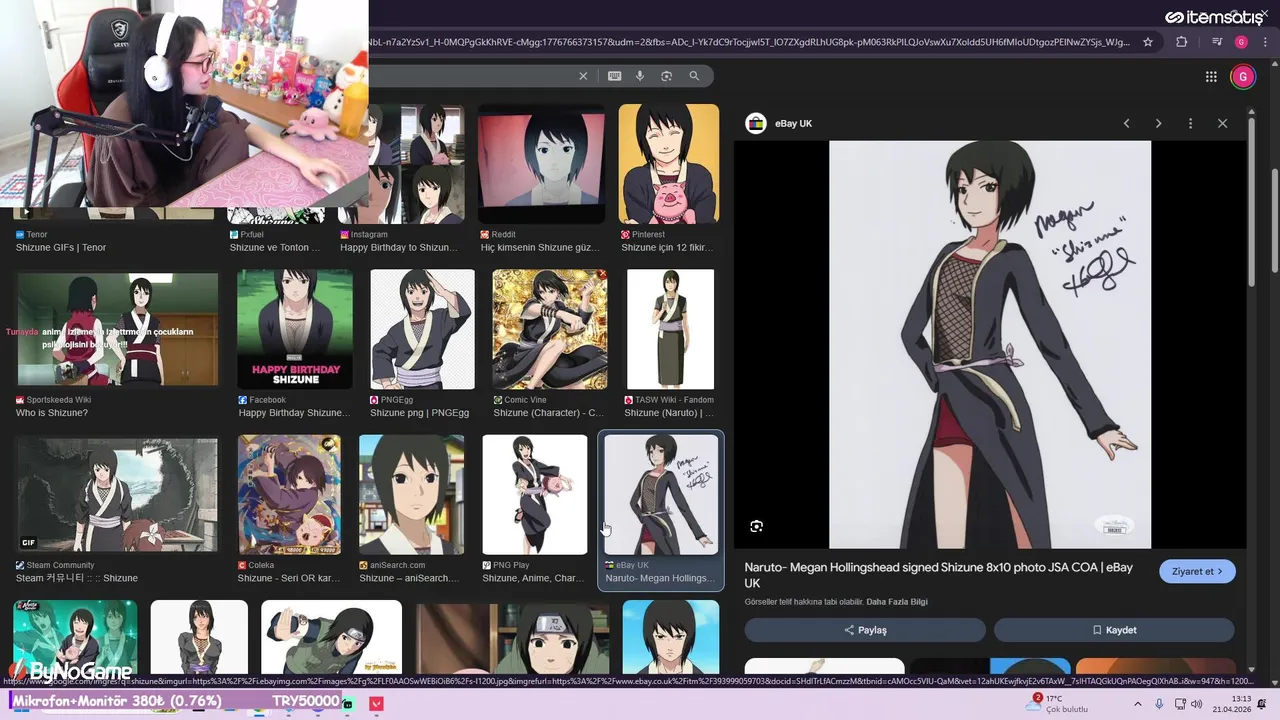Open the Pinterest Shizune with pig thumbnail

pyautogui.click(x=668, y=164)
